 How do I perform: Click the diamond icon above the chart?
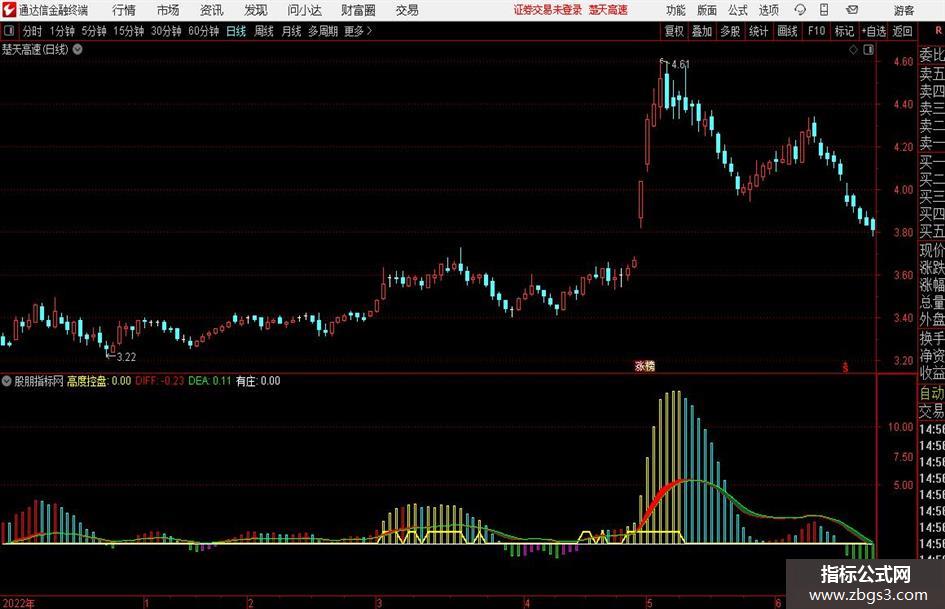(853, 50)
